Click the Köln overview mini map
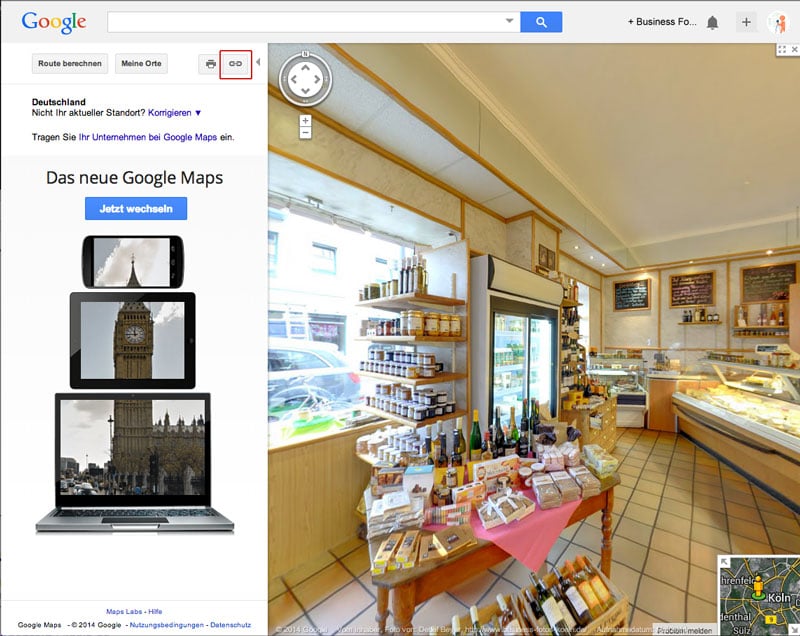This screenshot has width=800, height=636. tap(759, 596)
